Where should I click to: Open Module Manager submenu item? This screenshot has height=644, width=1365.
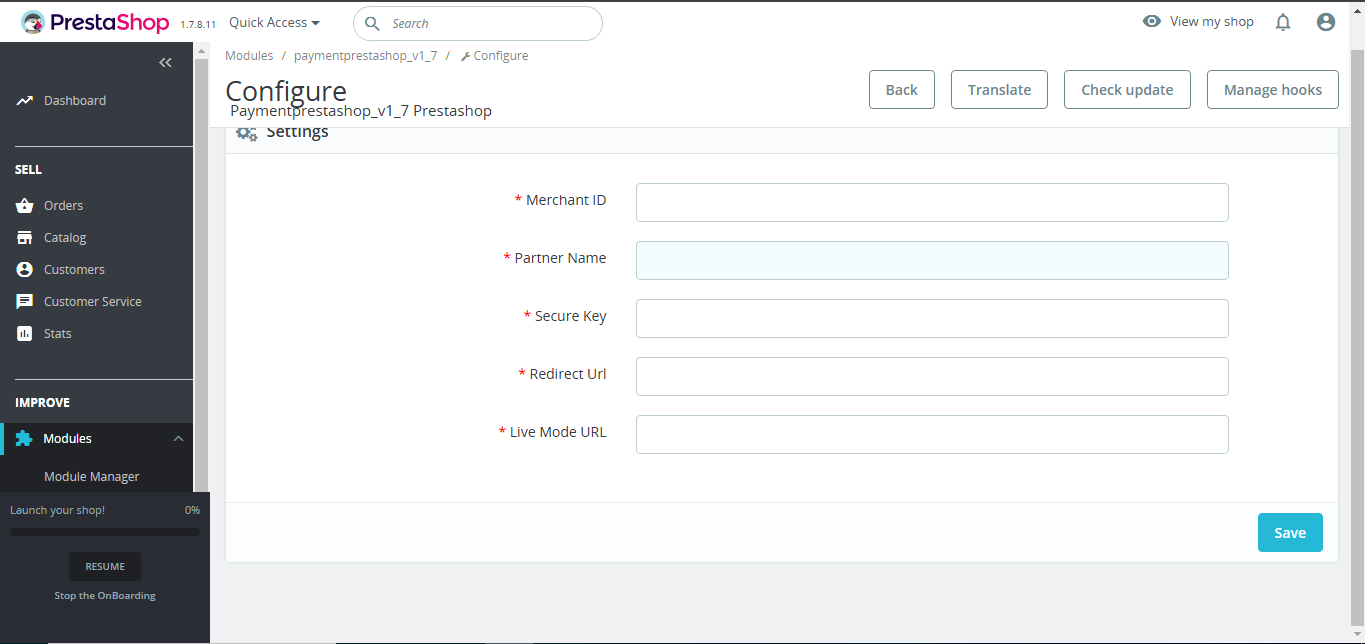coord(92,477)
